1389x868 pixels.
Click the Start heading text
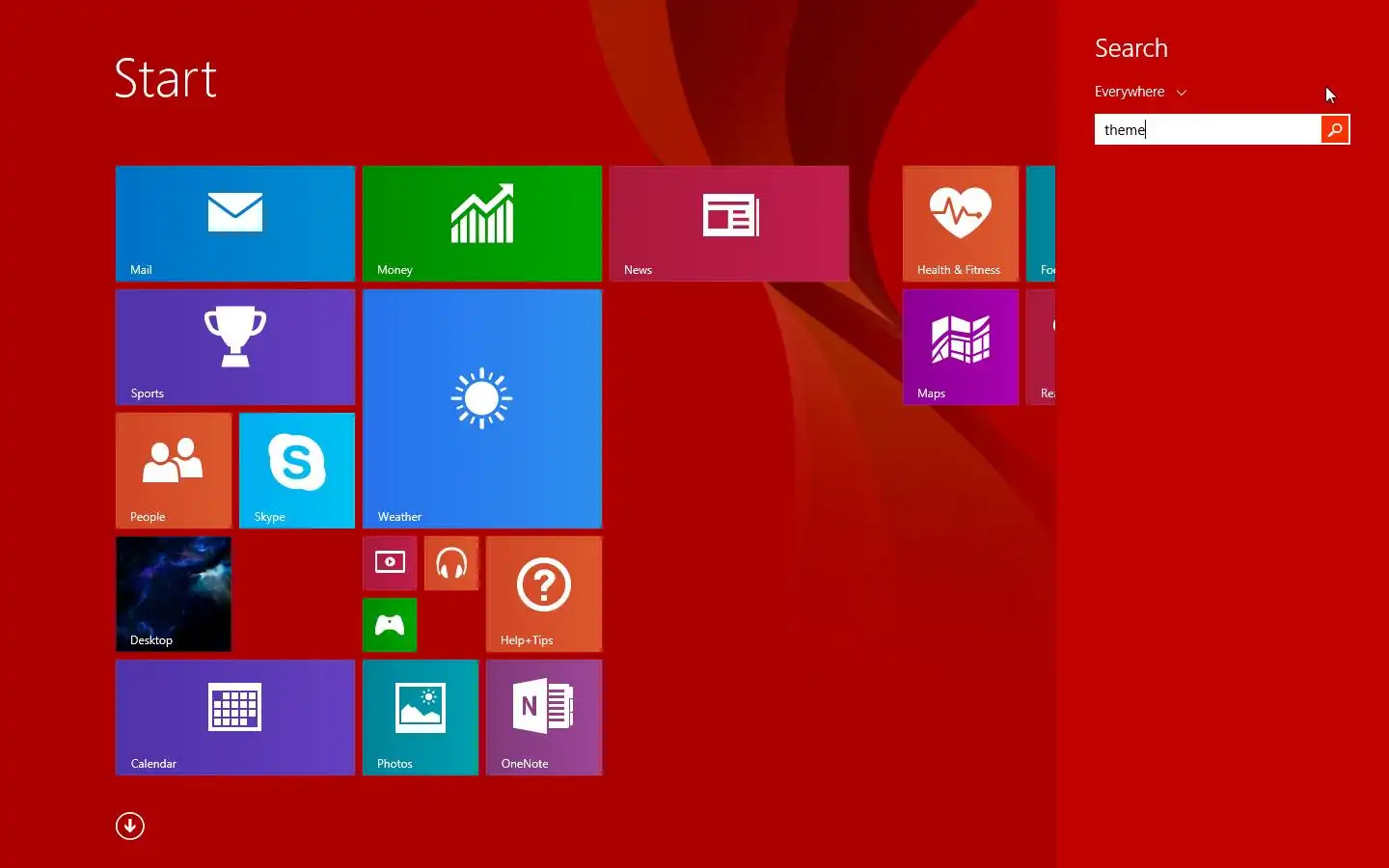[165, 78]
